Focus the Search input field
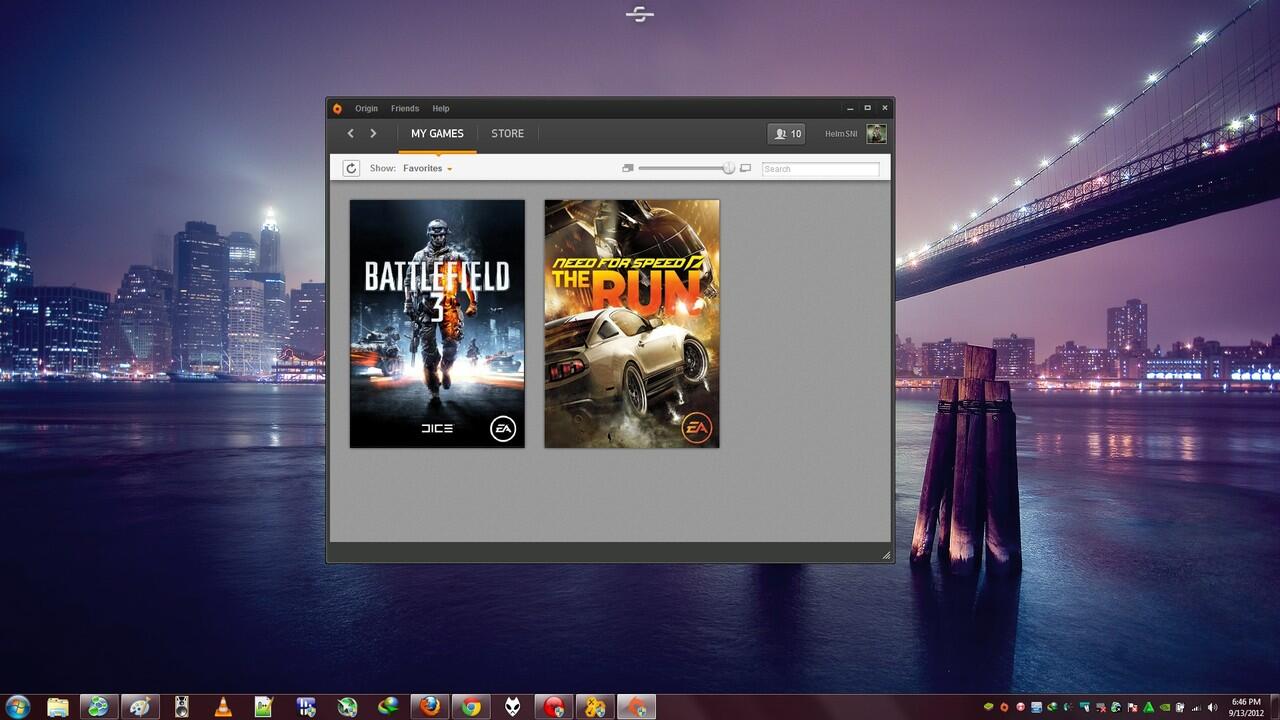 [x=820, y=169]
